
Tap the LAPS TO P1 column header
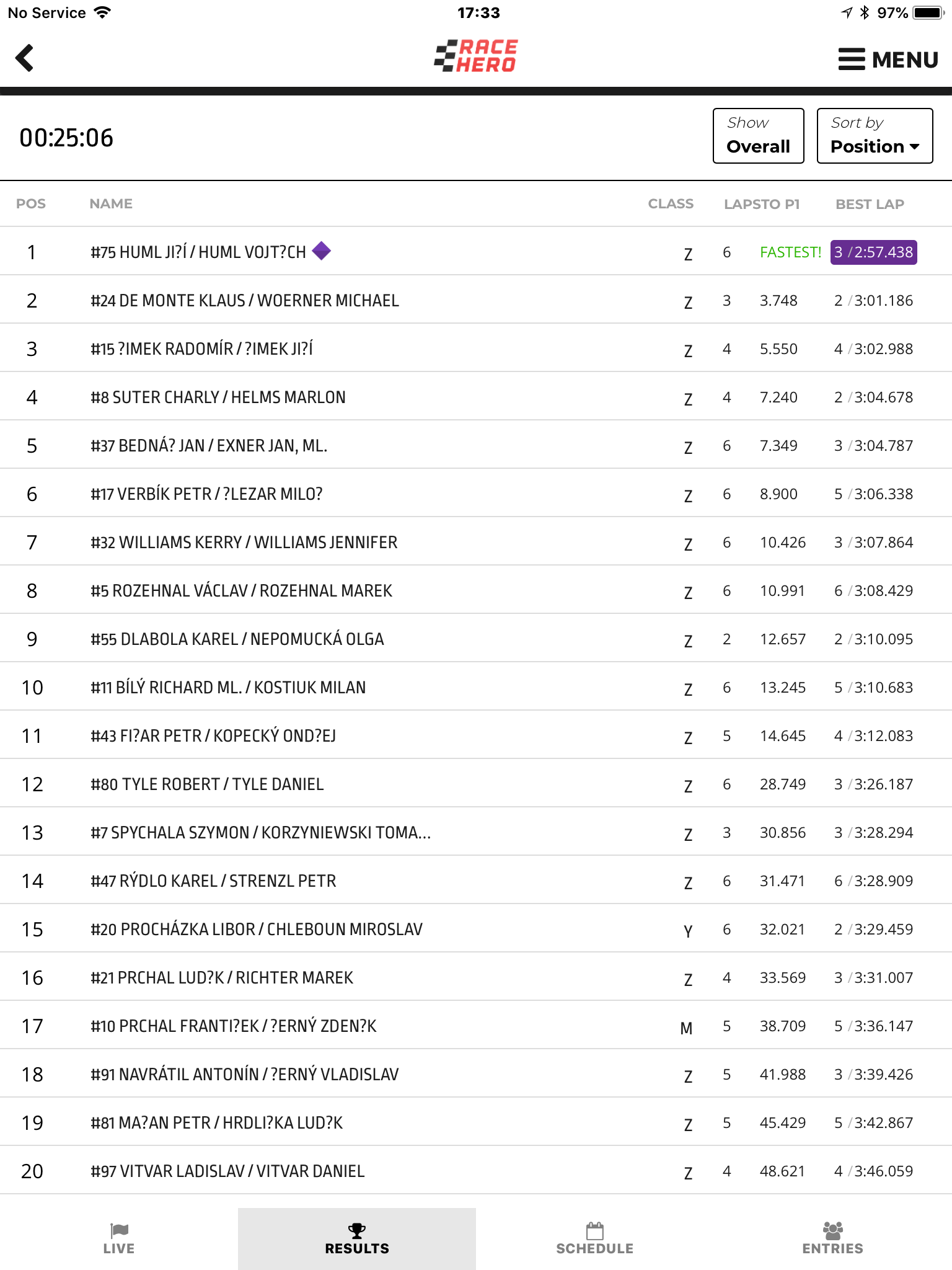[x=762, y=204]
